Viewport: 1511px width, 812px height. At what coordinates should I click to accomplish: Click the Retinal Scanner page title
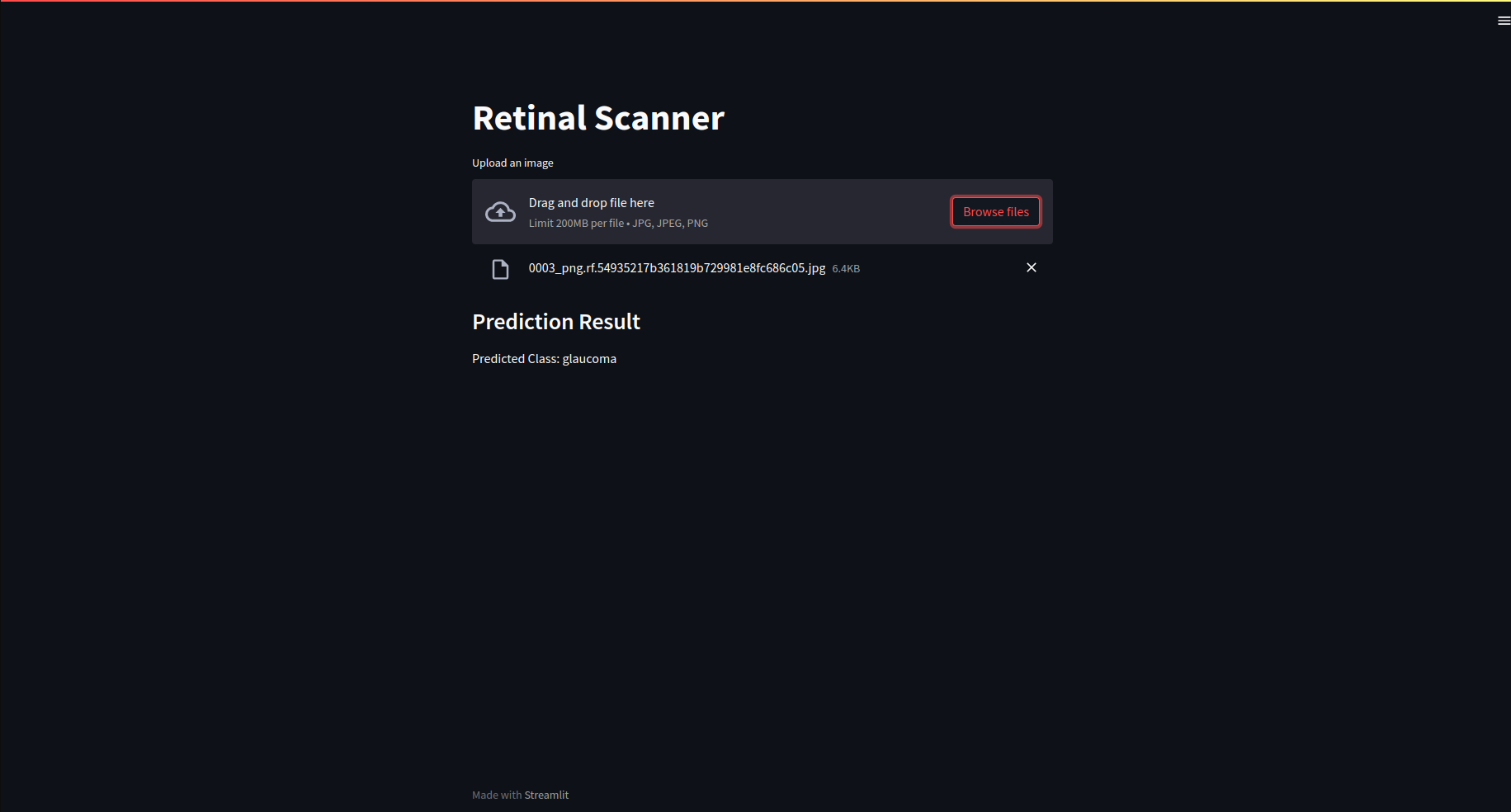pyautogui.click(x=597, y=118)
